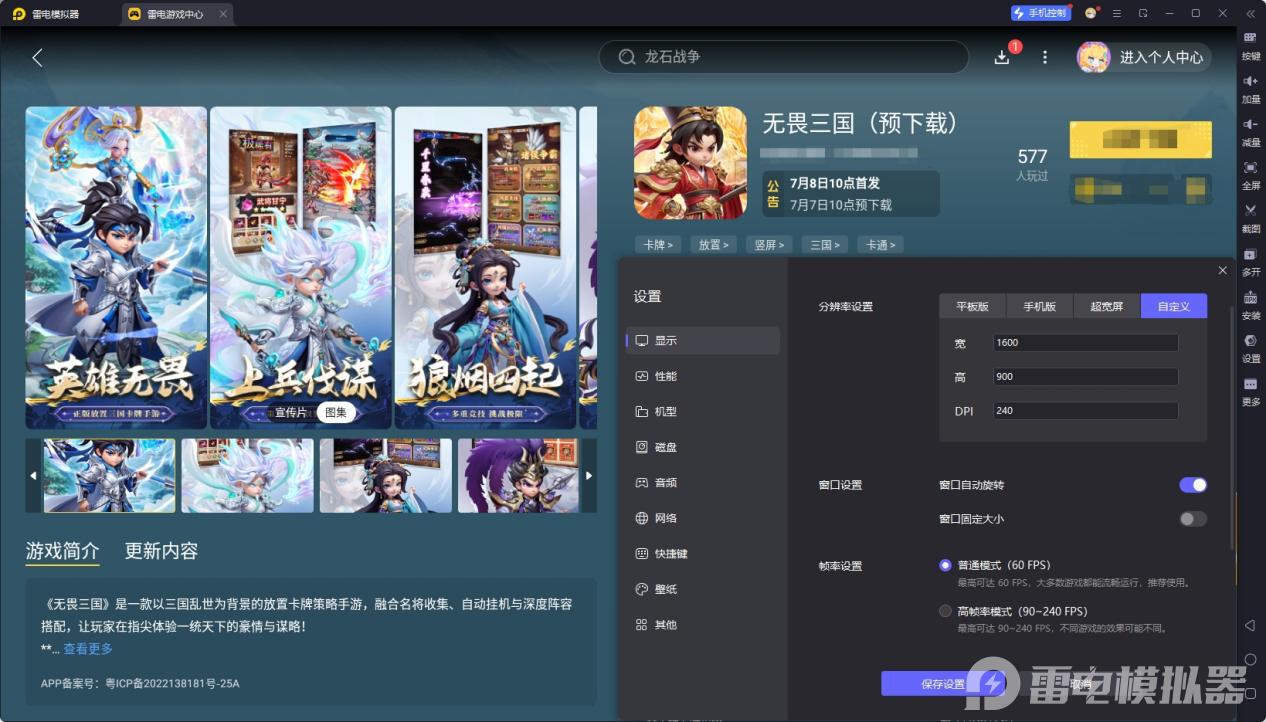
Task: Click the Android recent apps button
Action: tap(1250, 694)
